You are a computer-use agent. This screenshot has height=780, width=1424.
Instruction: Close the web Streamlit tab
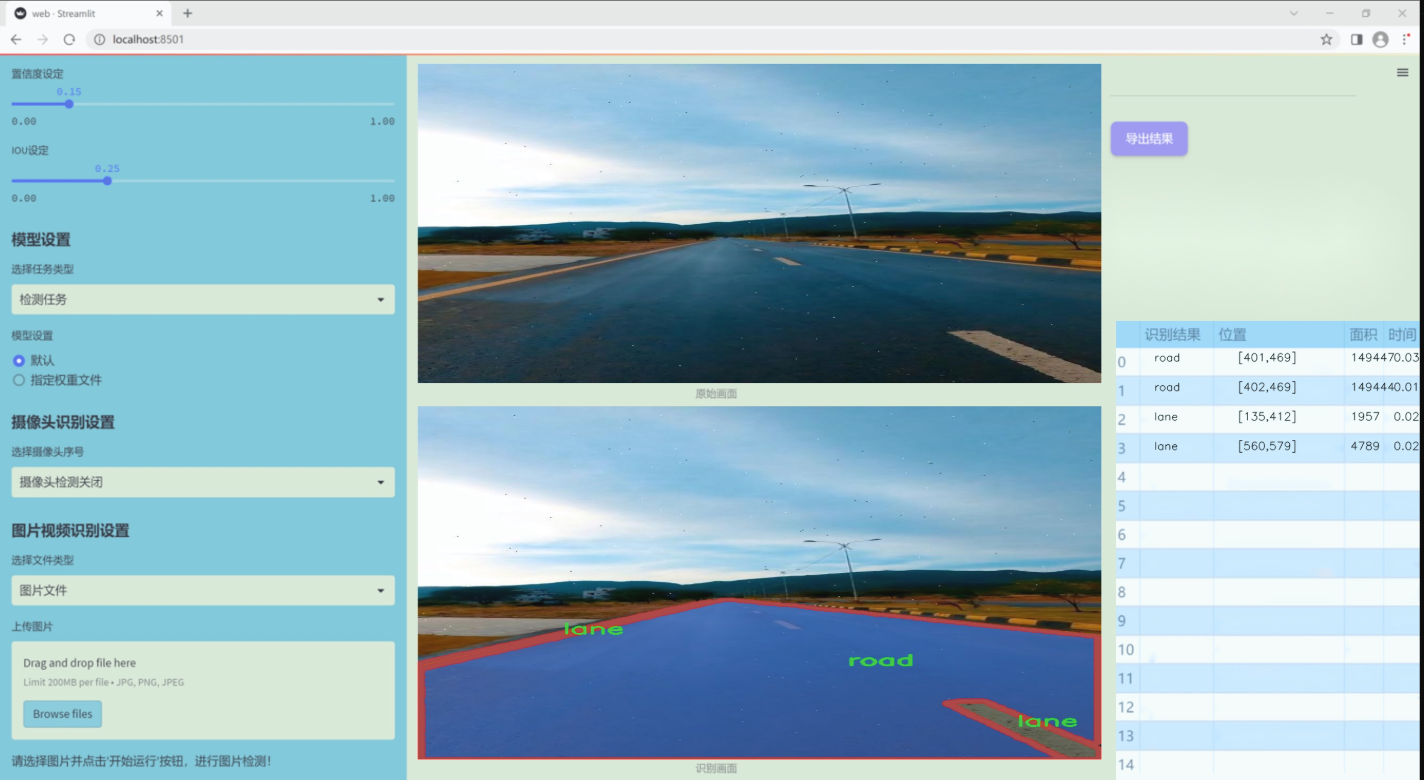tap(160, 13)
